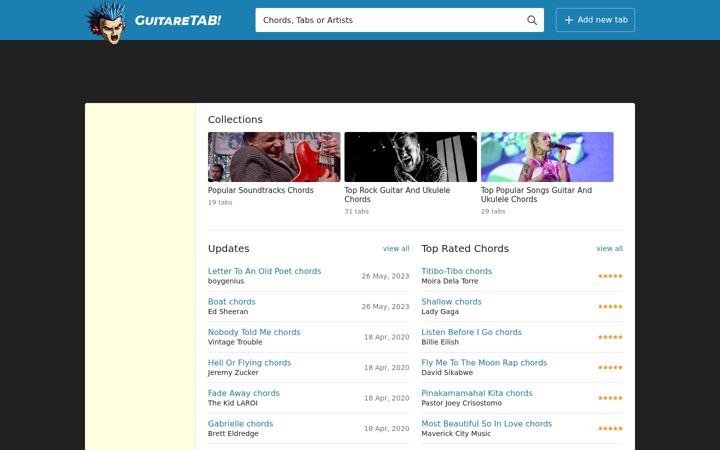Open Letter To An Old Poet chords
Screen dimensions: 720x450
(x=264, y=271)
